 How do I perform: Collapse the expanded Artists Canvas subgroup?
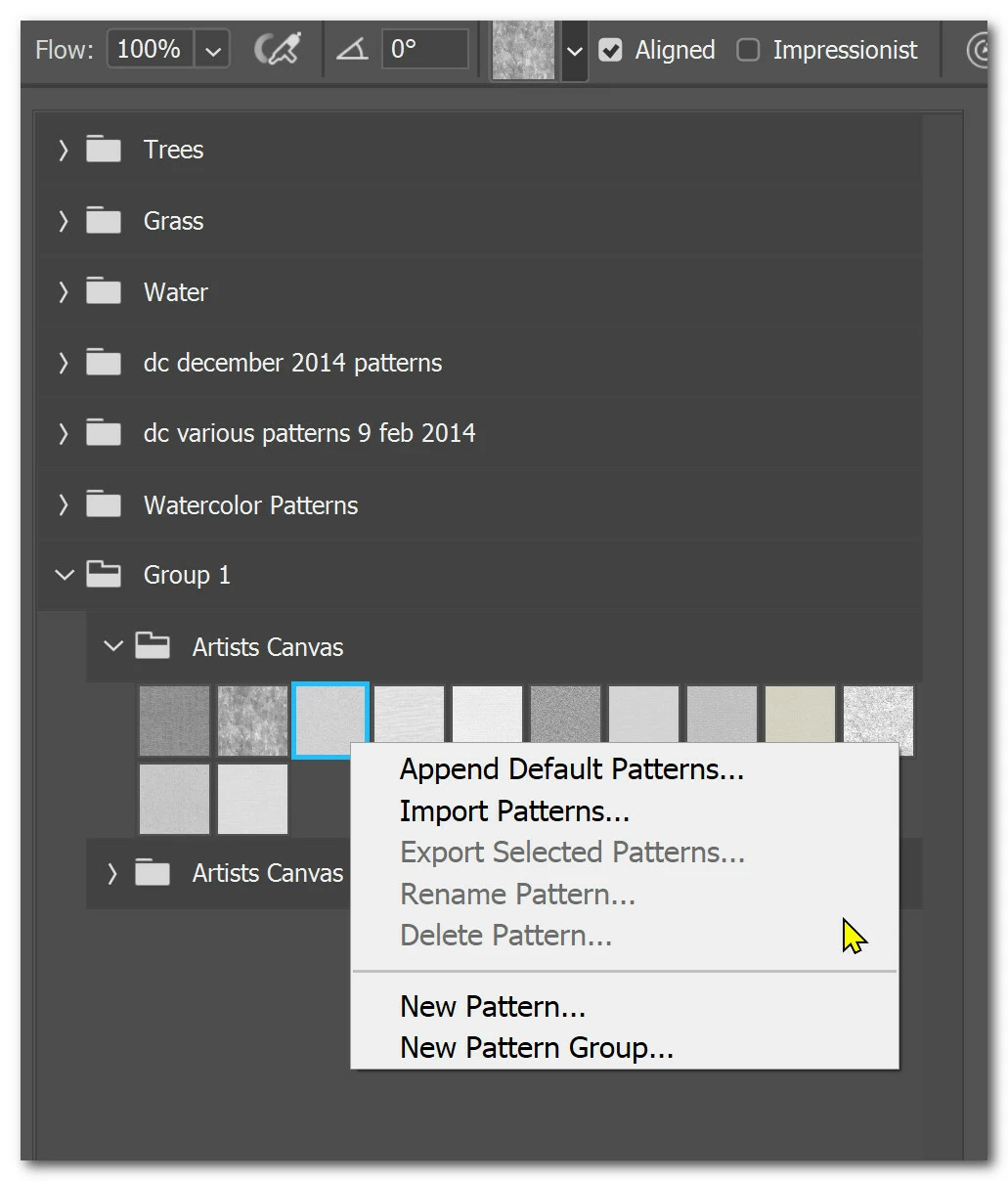click(113, 646)
